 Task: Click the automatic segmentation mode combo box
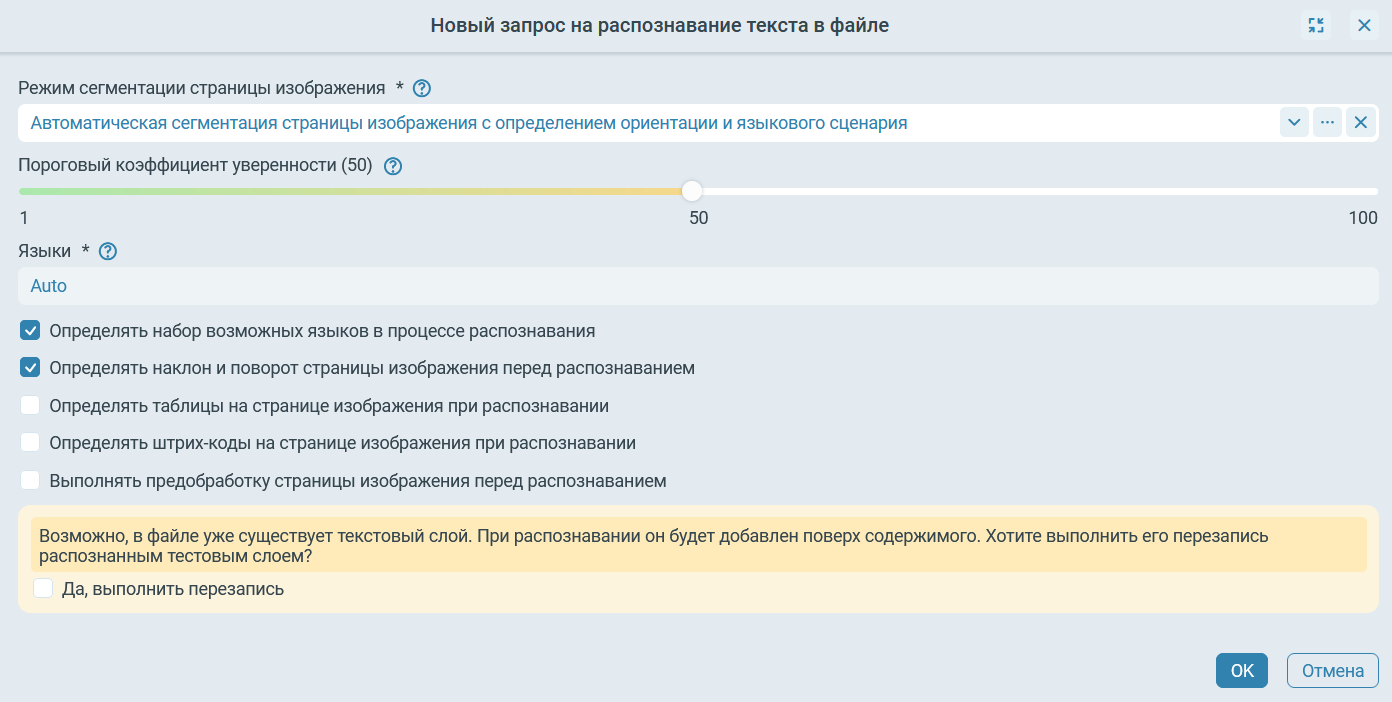[x=640, y=123]
